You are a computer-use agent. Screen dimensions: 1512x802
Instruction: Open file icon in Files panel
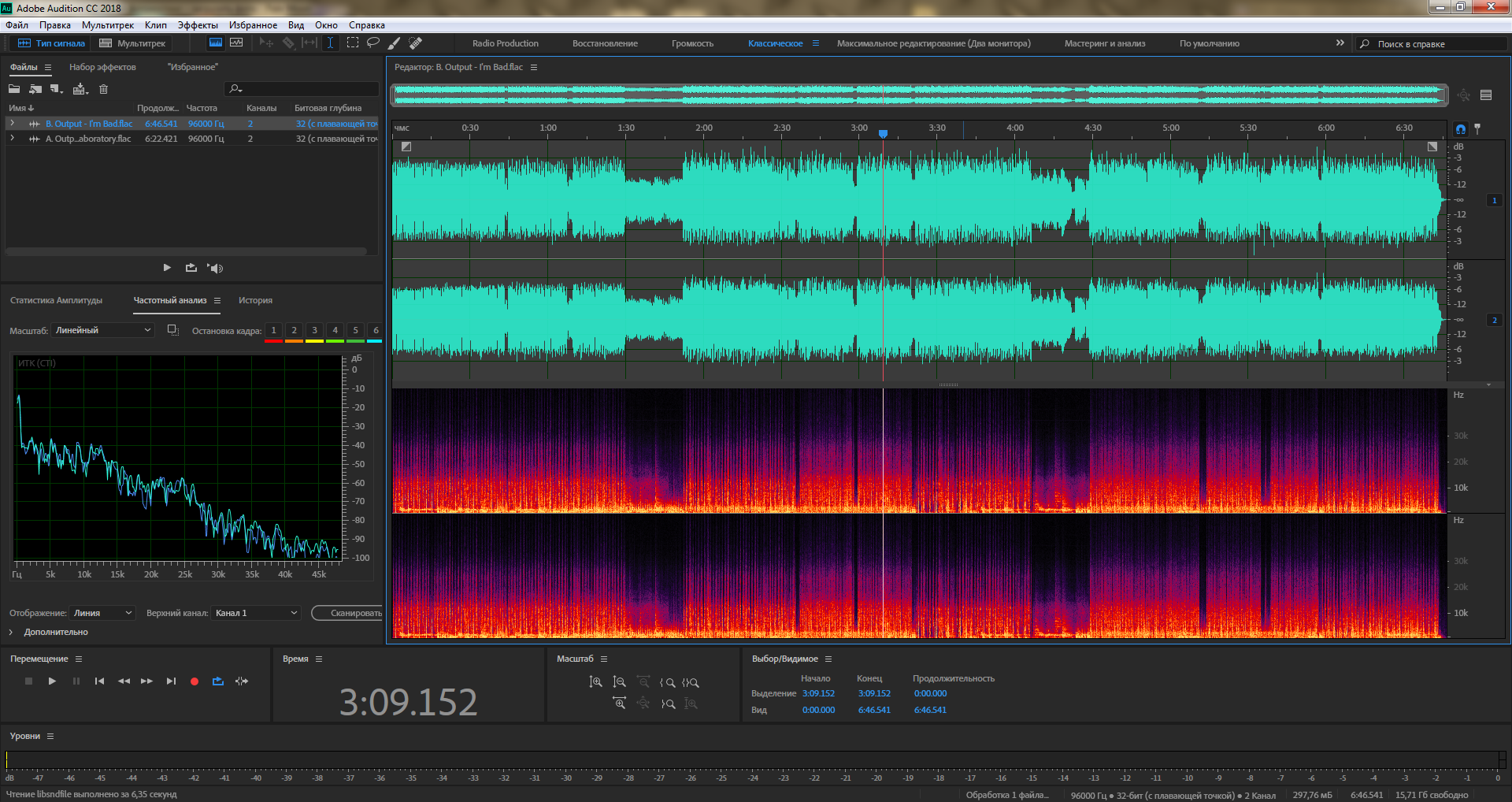click(x=14, y=89)
